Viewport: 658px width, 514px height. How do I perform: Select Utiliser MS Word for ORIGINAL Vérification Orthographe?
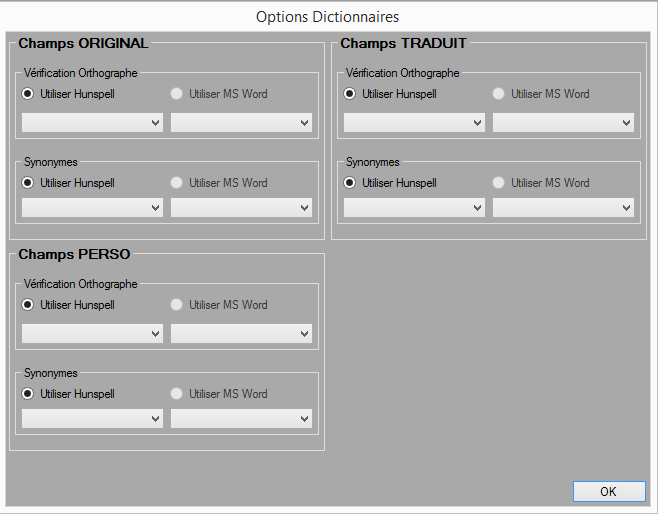(x=177, y=94)
